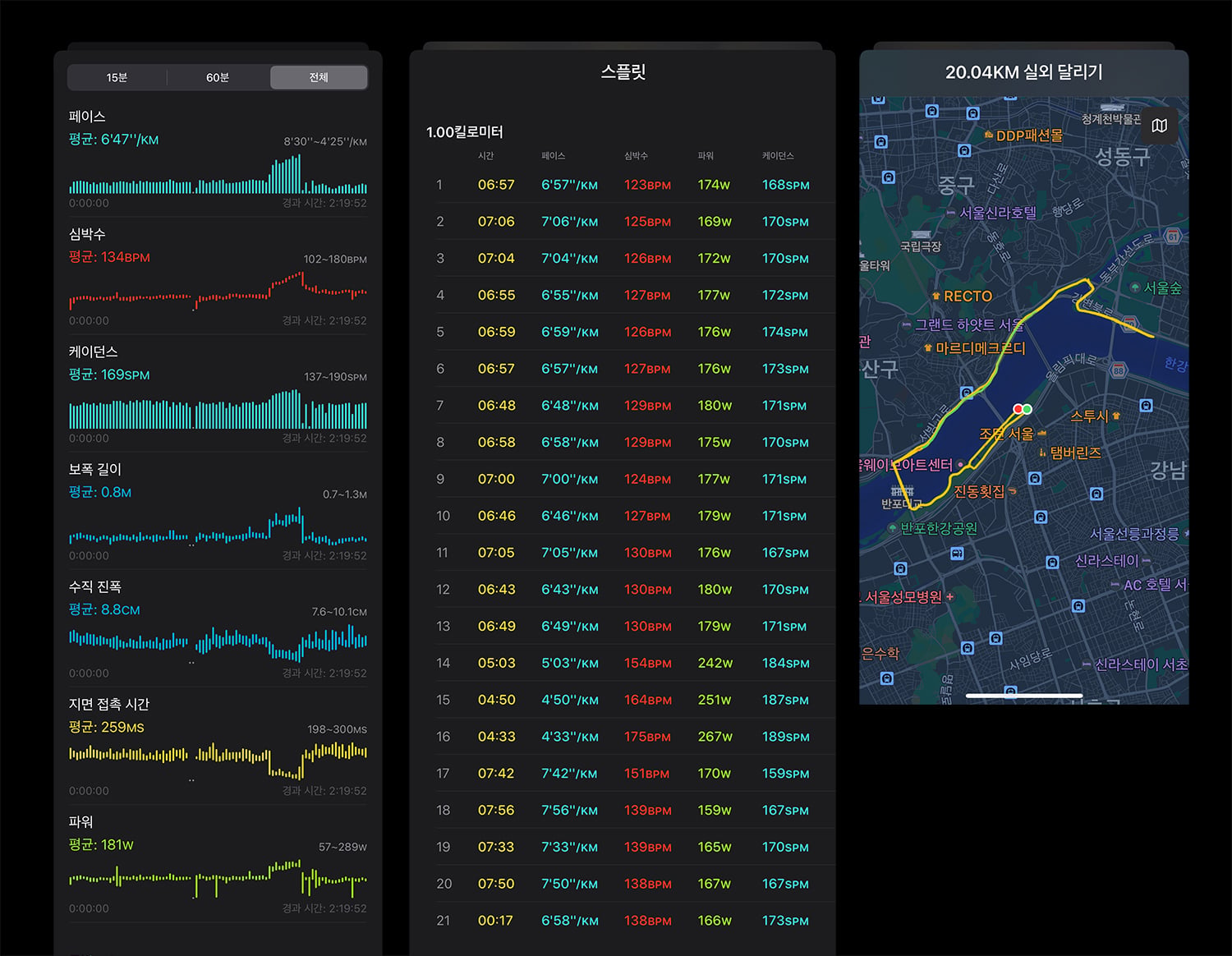Click the 스플릿 panel title
Viewport: 1232px width, 956px height.
[x=623, y=71]
